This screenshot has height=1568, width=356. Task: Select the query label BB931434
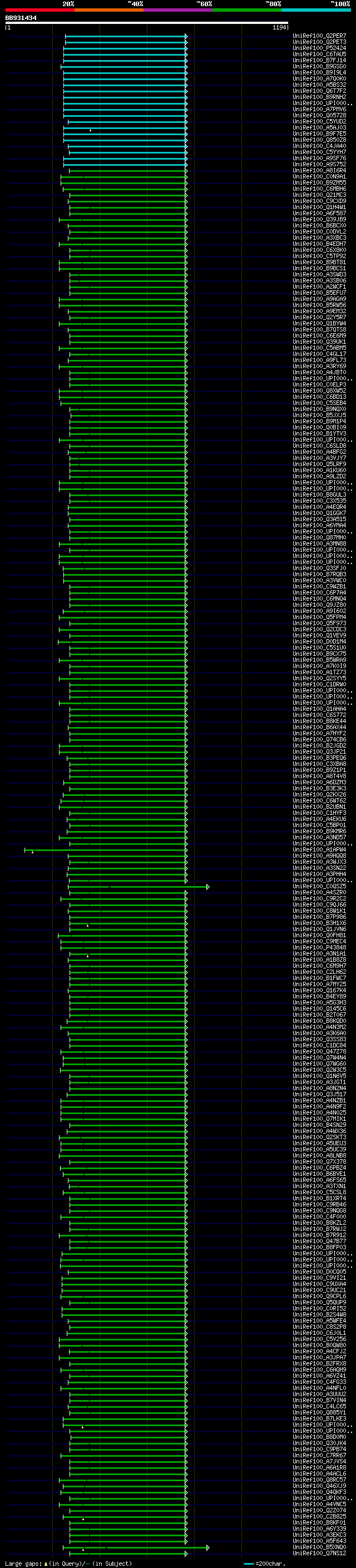pos(21,18)
